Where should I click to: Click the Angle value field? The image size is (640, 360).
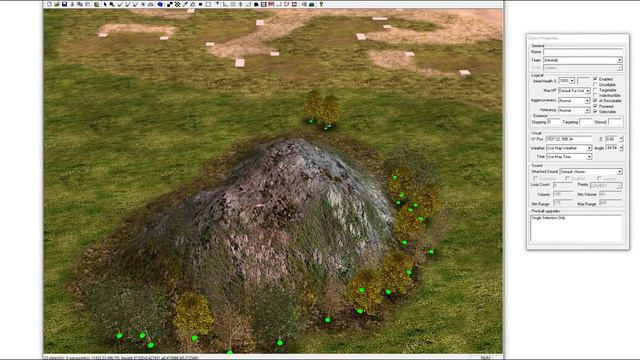point(612,148)
